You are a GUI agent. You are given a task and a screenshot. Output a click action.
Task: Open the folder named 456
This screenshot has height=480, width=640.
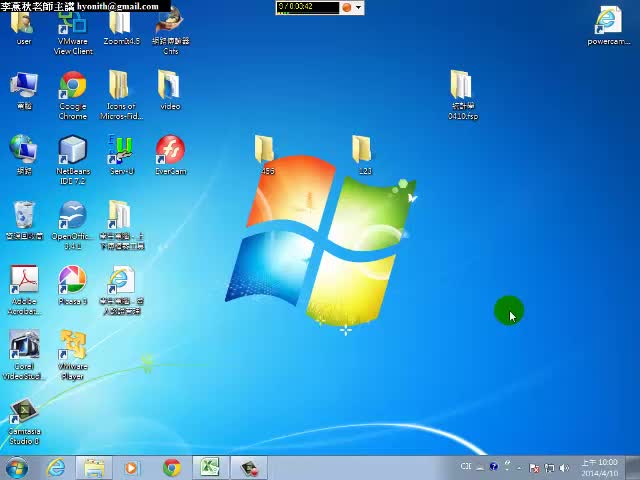[265, 155]
